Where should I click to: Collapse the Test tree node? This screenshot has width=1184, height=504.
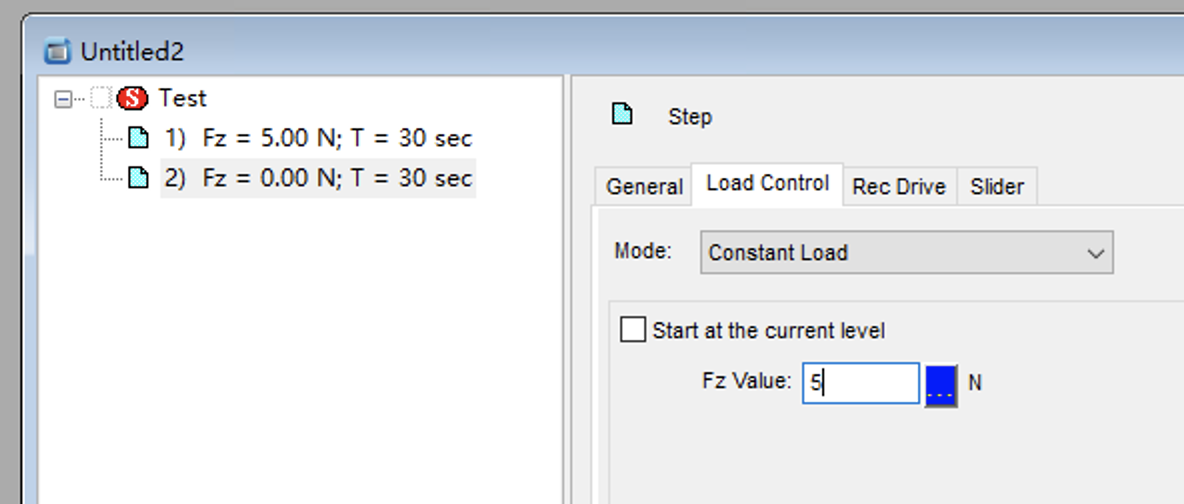[63, 99]
